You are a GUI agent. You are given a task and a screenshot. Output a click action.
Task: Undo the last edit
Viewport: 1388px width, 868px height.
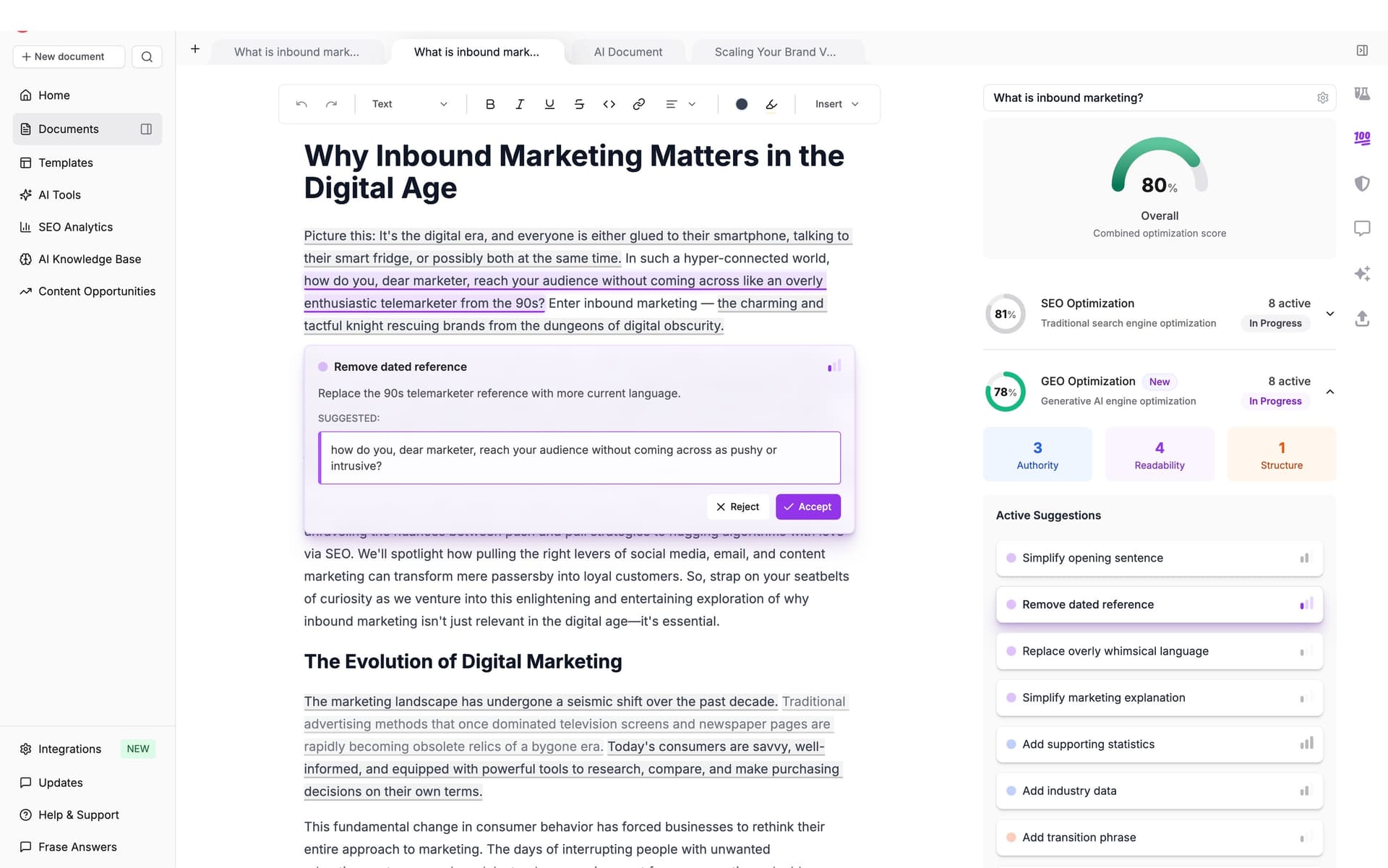[301, 104]
